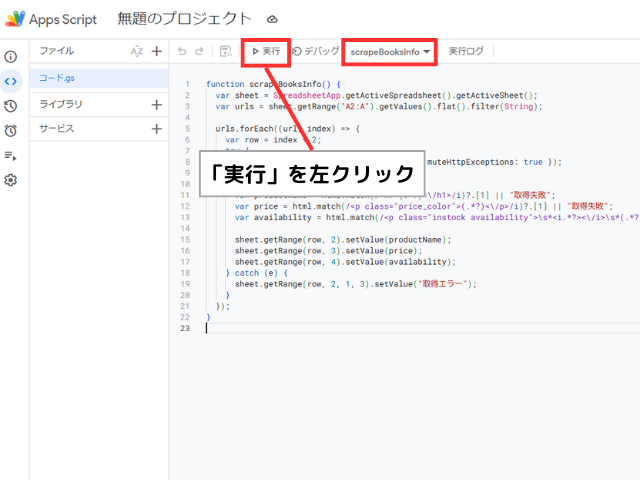Save project with the floppy disk icon
The image size is (640, 480).
tap(225, 51)
